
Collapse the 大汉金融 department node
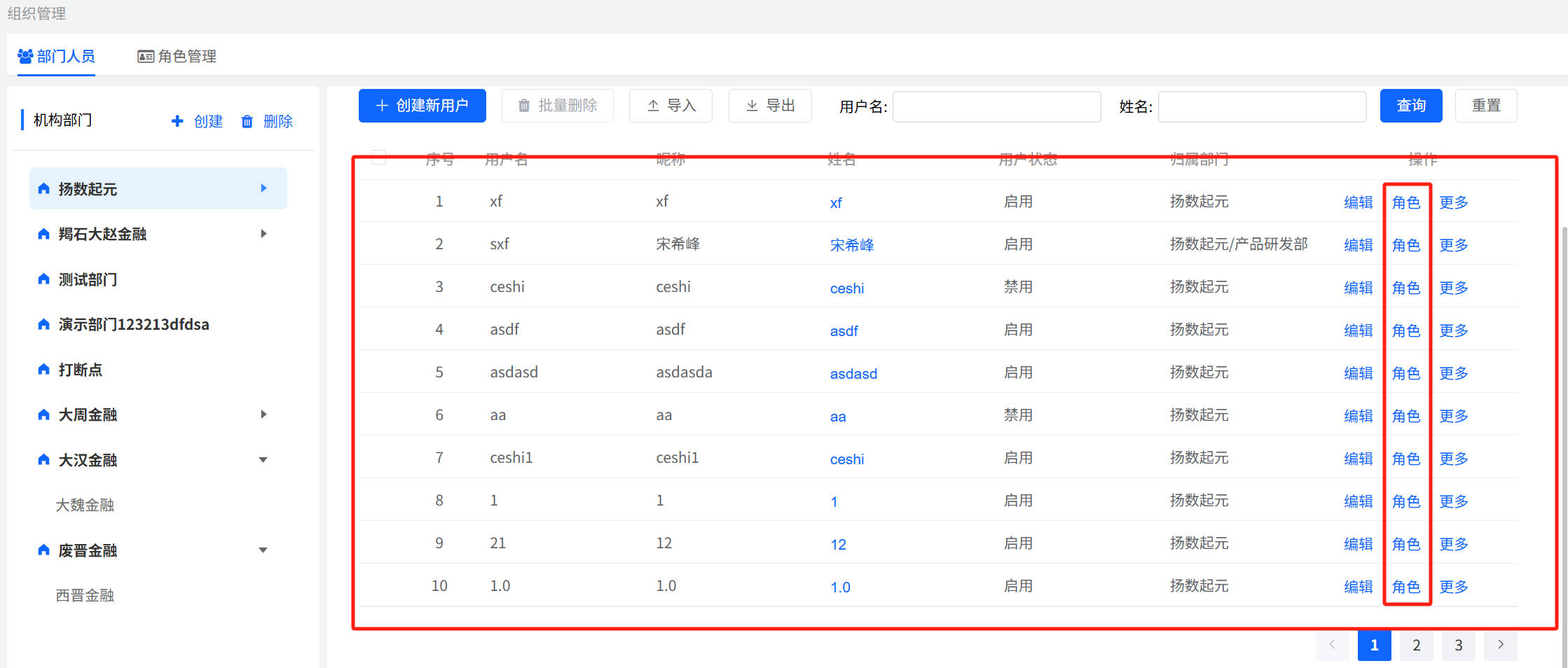[263, 459]
